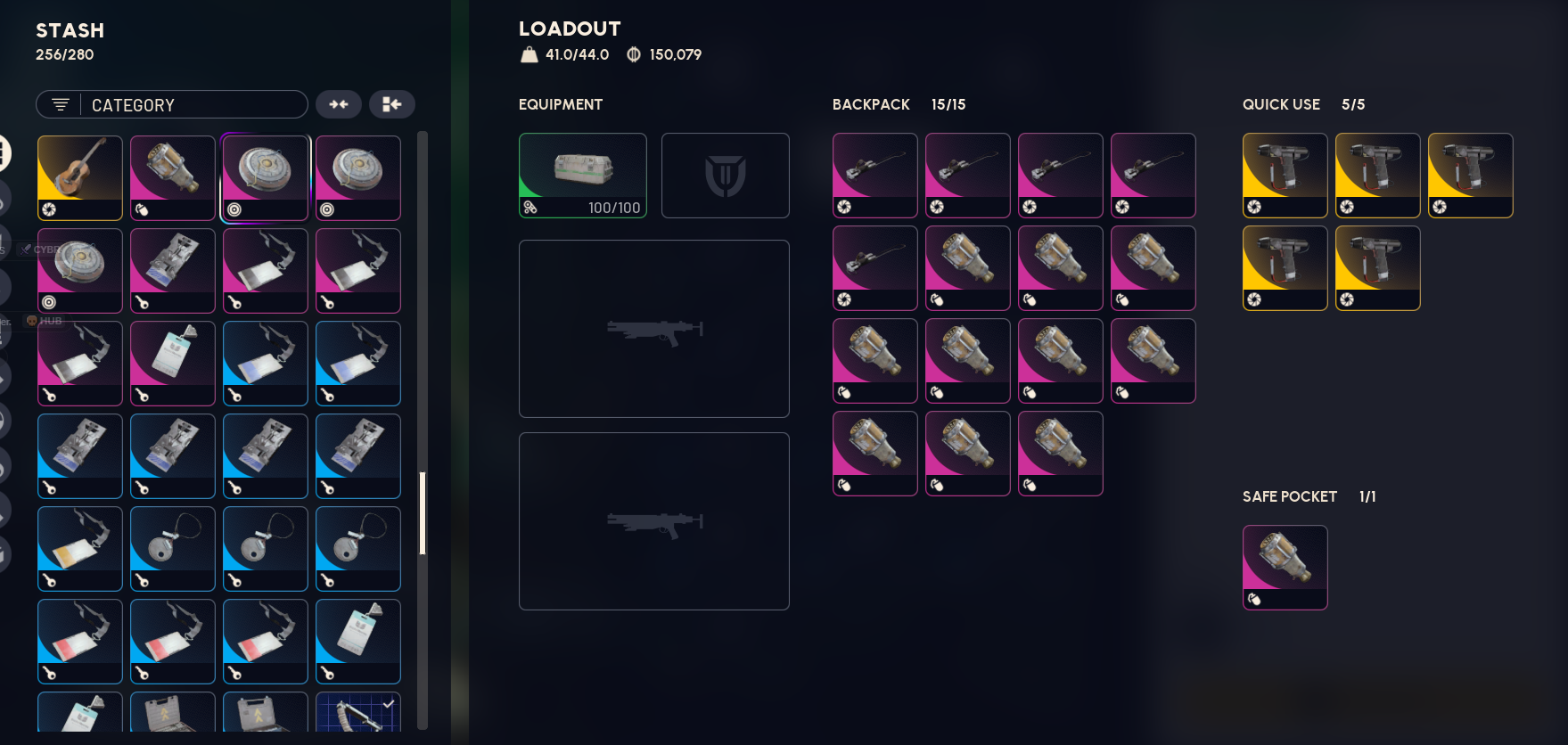Select the equipped backpack augment slot
The image size is (1568, 745).
pyautogui.click(x=583, y=176)
